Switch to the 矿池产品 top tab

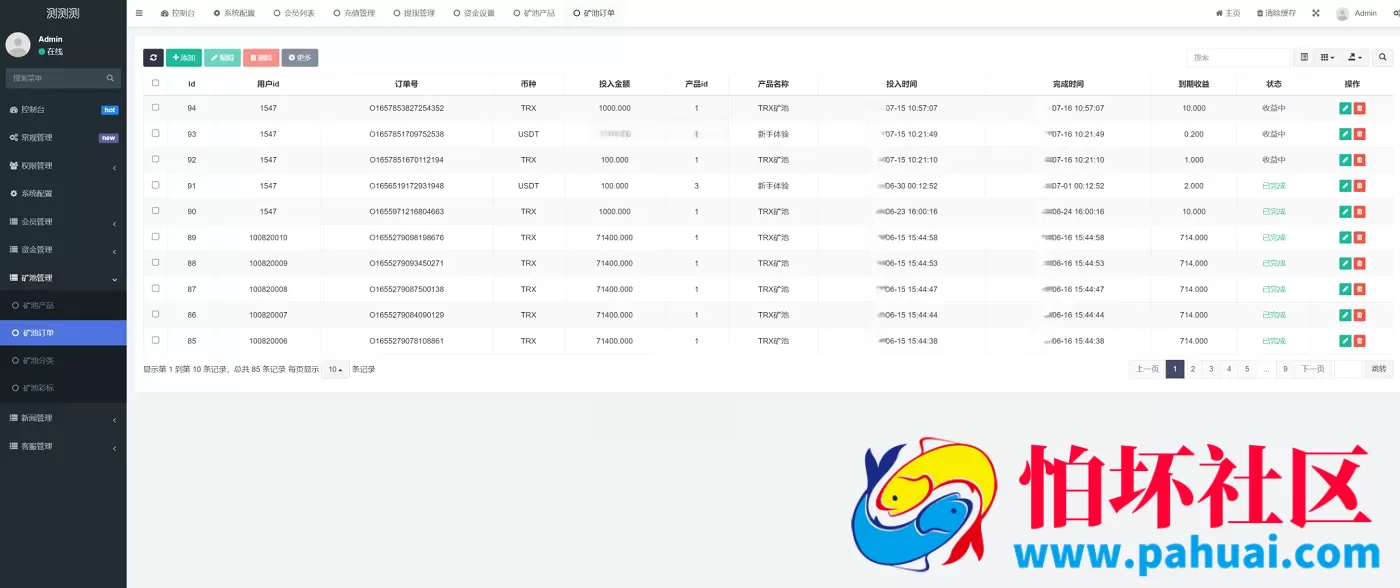(534, 13)
